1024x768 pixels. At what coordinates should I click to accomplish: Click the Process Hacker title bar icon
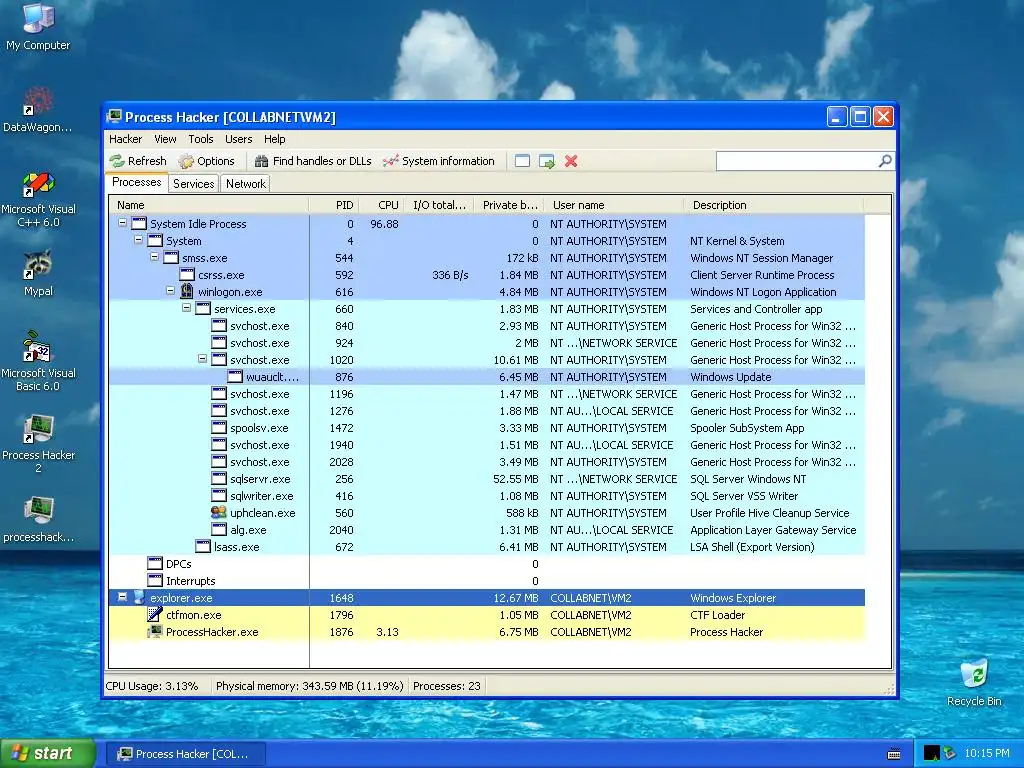(114, 117)
